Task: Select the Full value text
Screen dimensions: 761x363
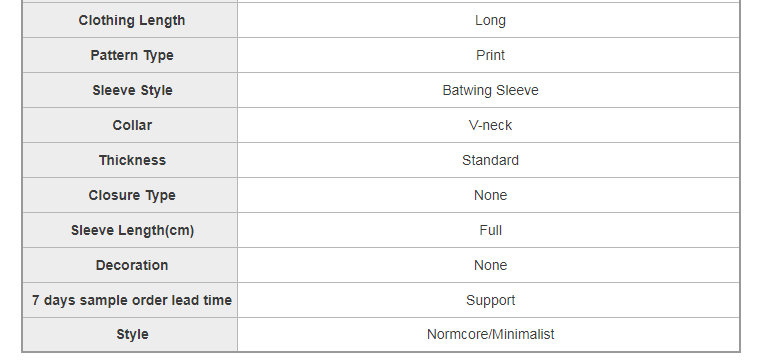Action: (490, 230)
